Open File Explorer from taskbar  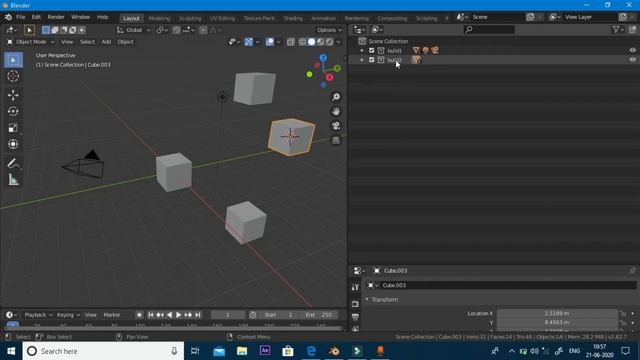tap(242, 351)
